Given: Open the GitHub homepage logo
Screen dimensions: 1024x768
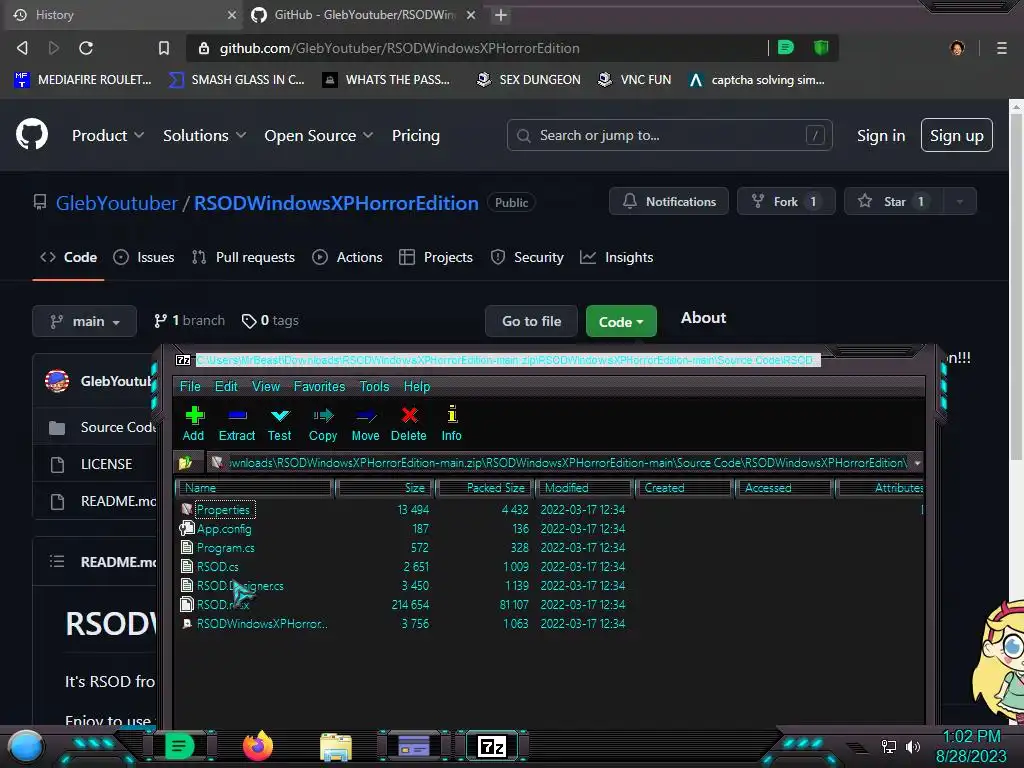Looking at the screenshot, I should pos(32,135).
